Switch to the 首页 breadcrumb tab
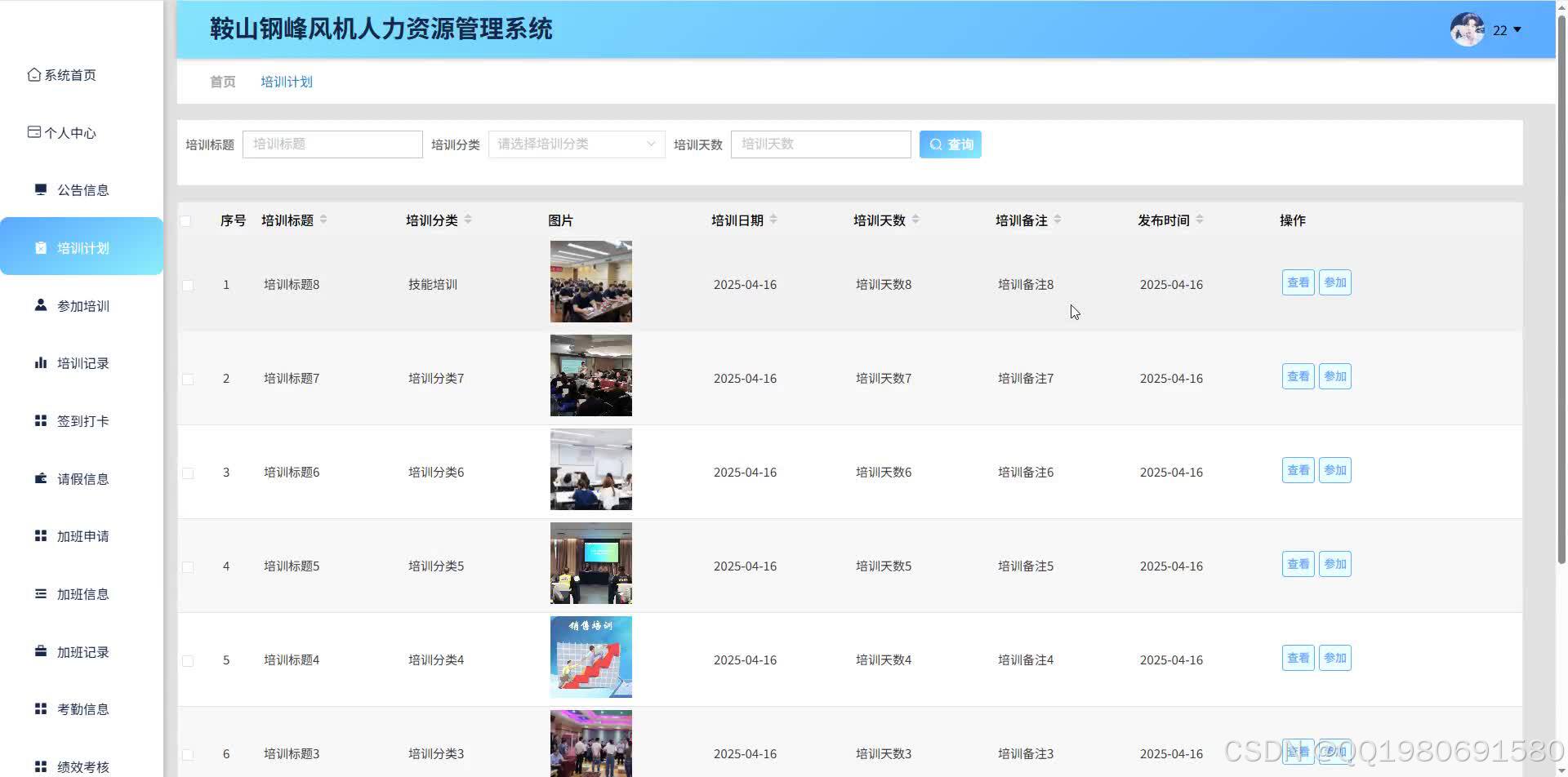This screenshot has height=777, width=1568. (221, 82)
